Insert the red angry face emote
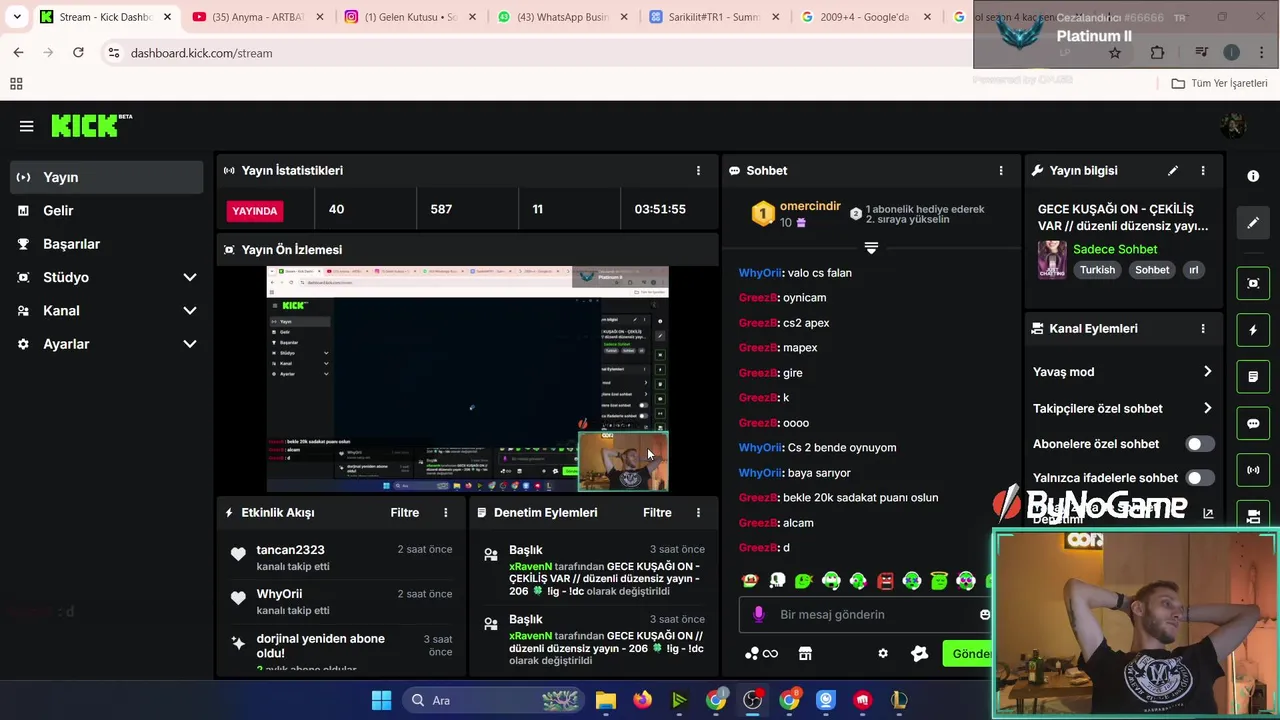Screen dimensions: 1280x720 point(885,581)
